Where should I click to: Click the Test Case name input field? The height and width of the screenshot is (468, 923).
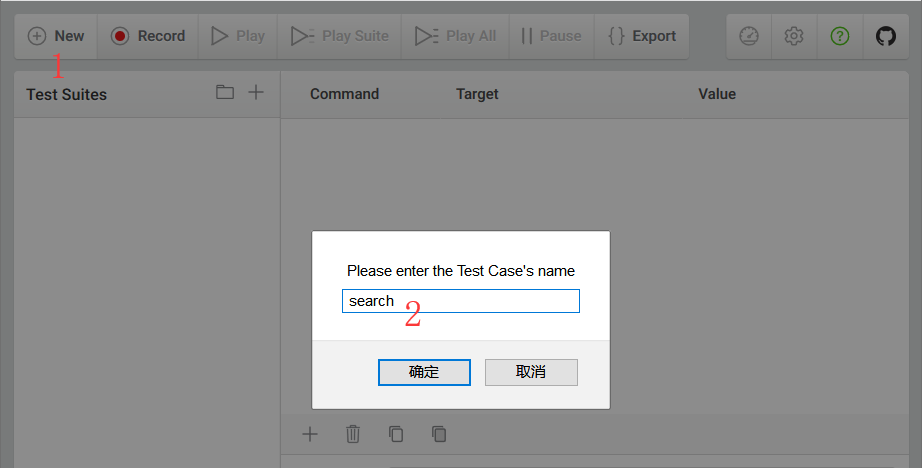(461, 301)
